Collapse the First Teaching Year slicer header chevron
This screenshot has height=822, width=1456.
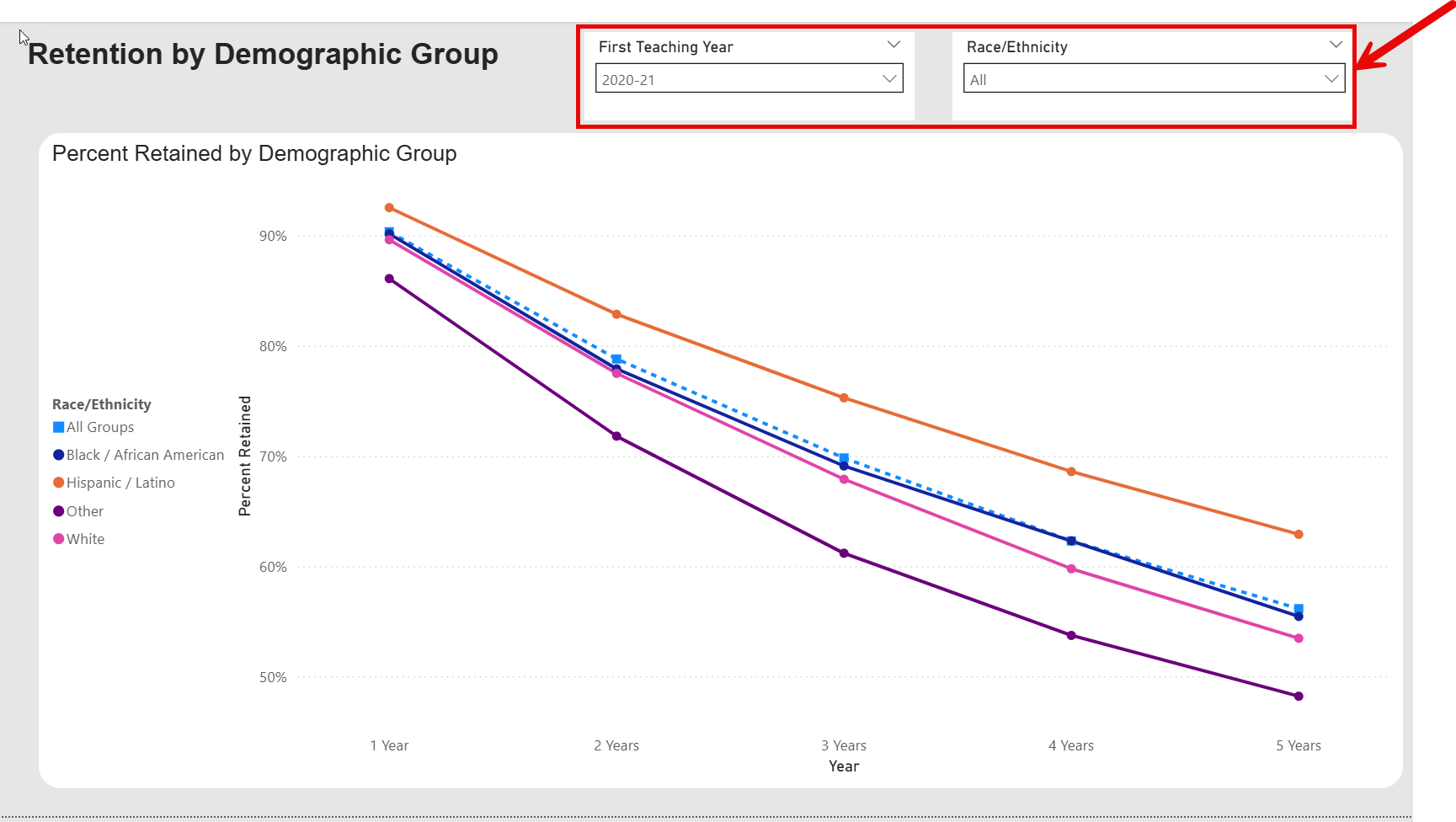point(893,45)
